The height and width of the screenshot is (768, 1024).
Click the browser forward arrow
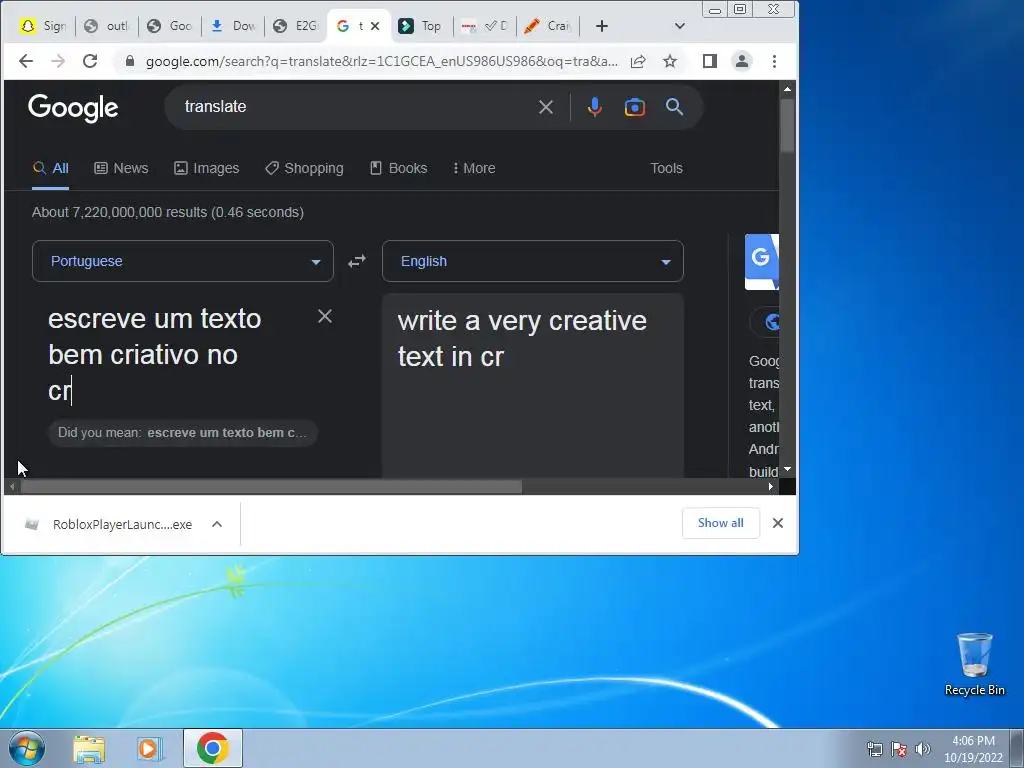(x=58, y=61)
